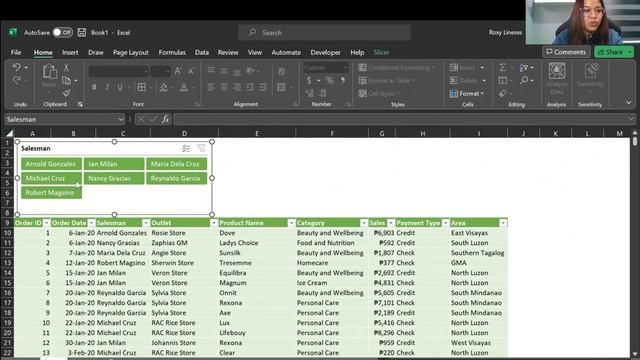Open the Salesman column filter dropdown

pos(146,223)
